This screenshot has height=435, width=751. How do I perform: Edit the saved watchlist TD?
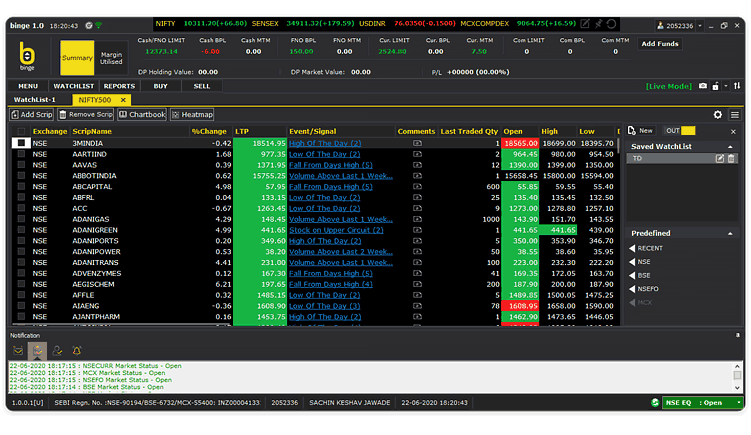719,158
